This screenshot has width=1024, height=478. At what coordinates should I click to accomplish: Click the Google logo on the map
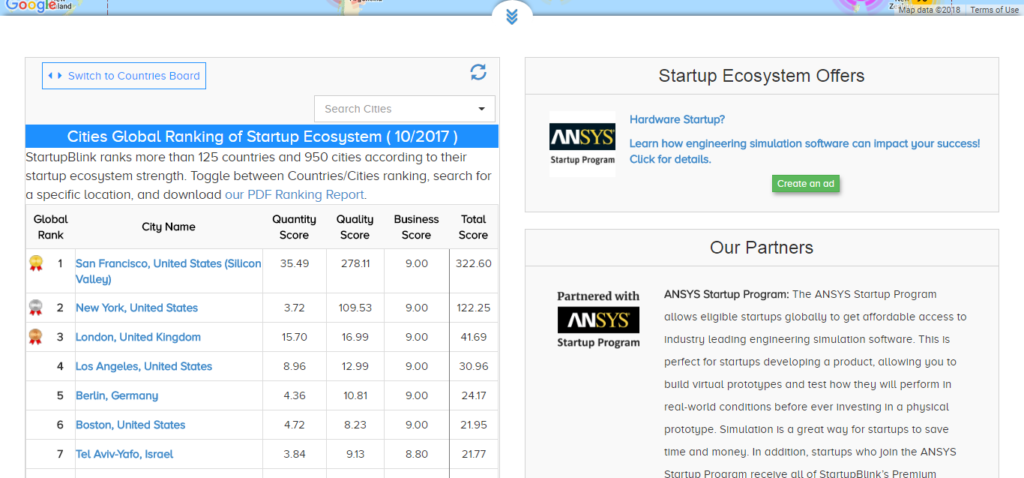click(x=33, y=6)
